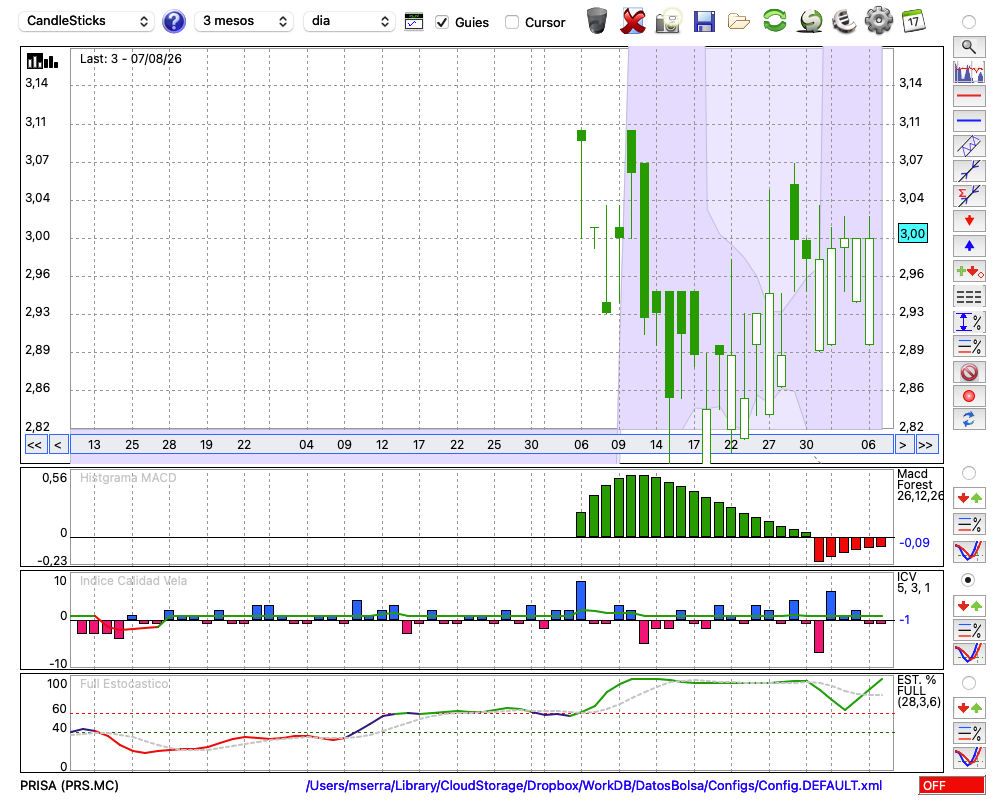1000x800 pixels.
Task: Click Estocastico panel indicator curve button
Action: [x=969, y=757]
